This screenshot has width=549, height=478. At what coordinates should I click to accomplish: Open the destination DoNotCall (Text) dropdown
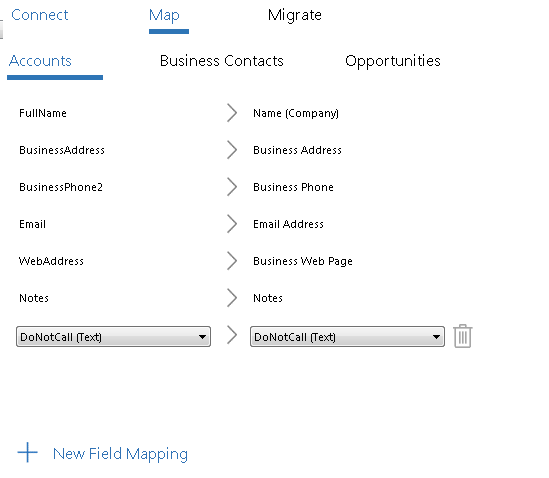[x=347, y=337]
